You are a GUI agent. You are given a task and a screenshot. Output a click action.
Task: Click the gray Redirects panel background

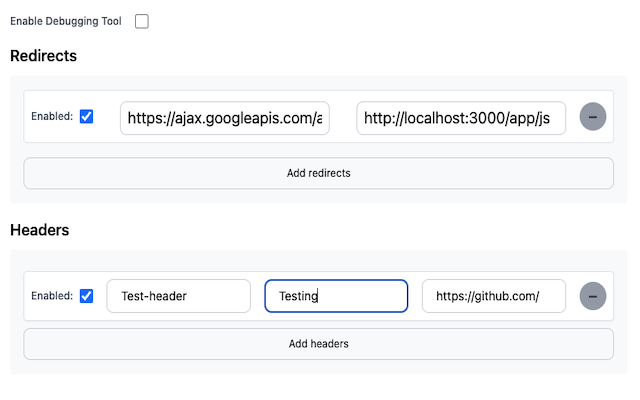pos(318,197)
